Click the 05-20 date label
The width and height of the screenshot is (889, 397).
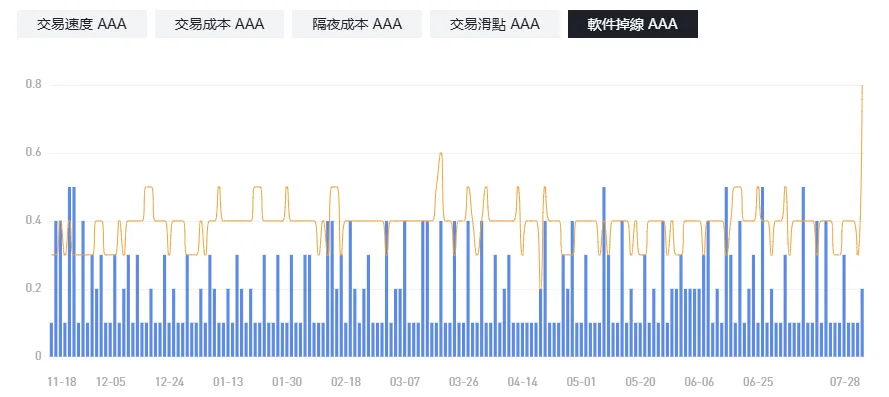(x=641, y=381)
